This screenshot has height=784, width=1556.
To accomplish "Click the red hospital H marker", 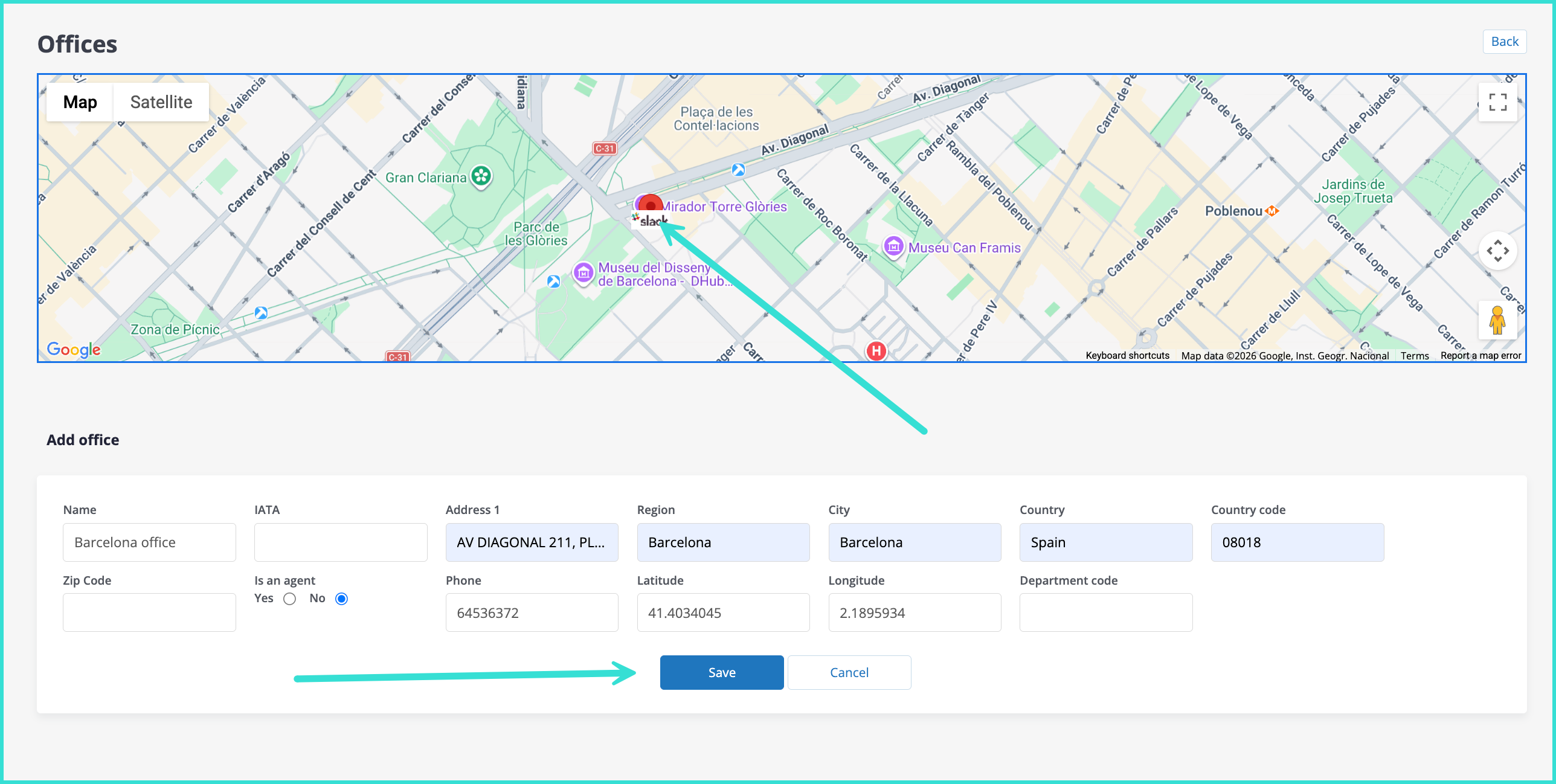I will click(x=876, y=350).
